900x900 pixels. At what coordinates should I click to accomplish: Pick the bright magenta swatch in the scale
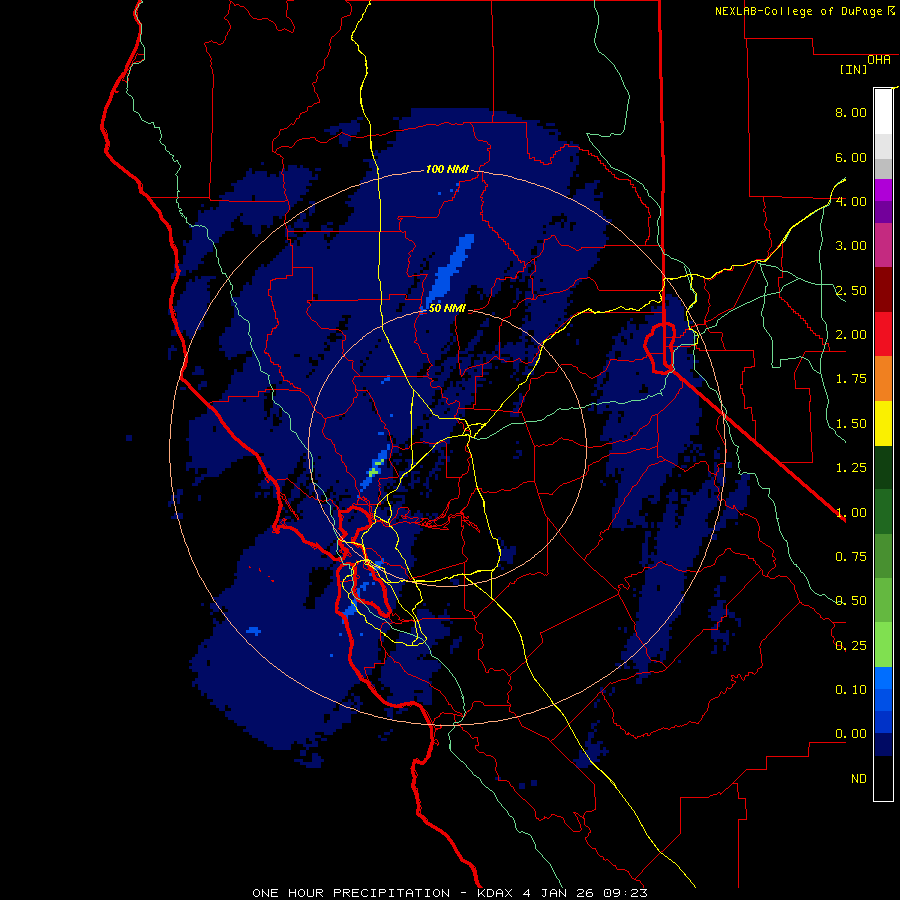point(883,190)
